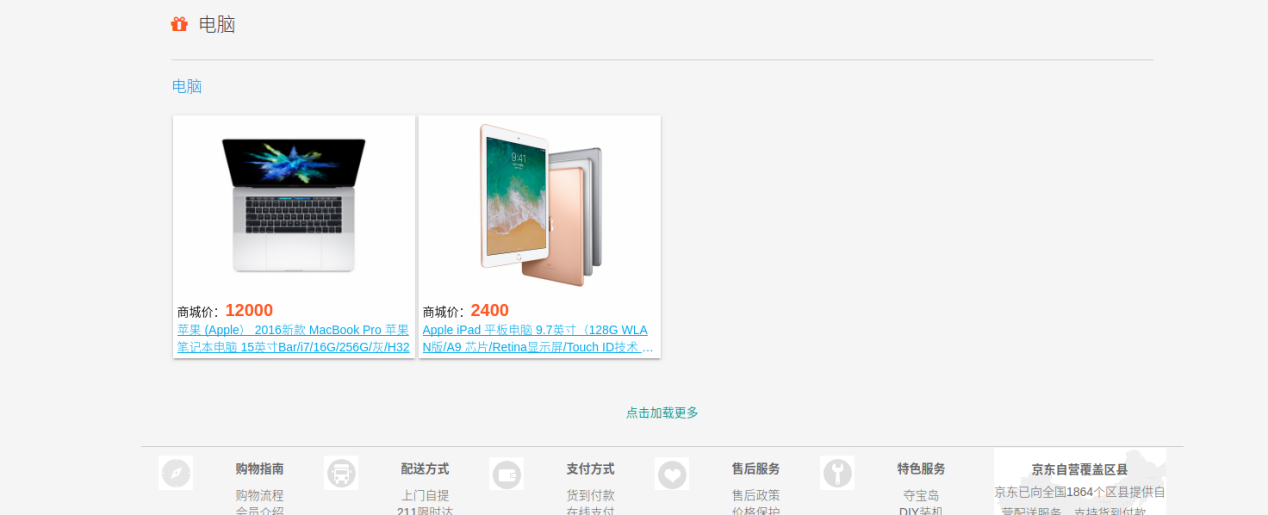Click the 京东自营覆盖区县 heading
The image size is (1268, 515).
coord(1080,469)
